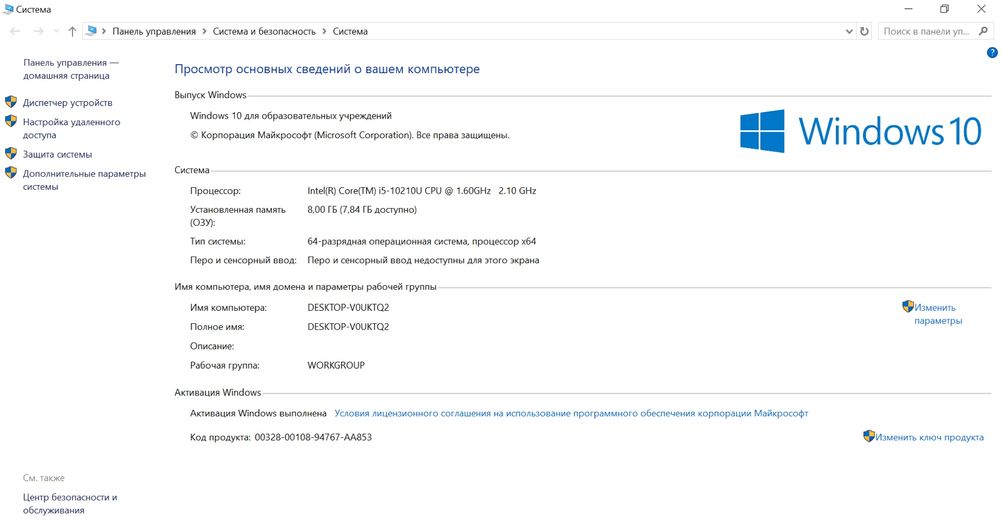Open Центр безопасности и обслуживания
The width and height of the screenshot is (1001, 529).
point(70,503)
